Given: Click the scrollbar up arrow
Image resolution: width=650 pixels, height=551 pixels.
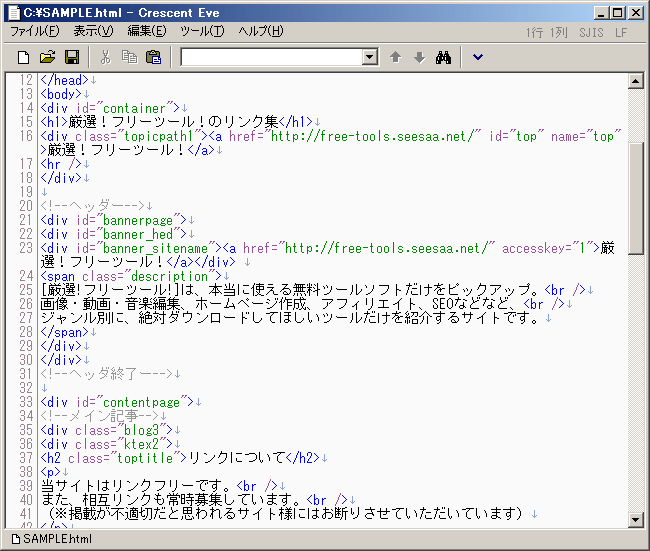Looking at the screenshot, I should pos(635,81).
